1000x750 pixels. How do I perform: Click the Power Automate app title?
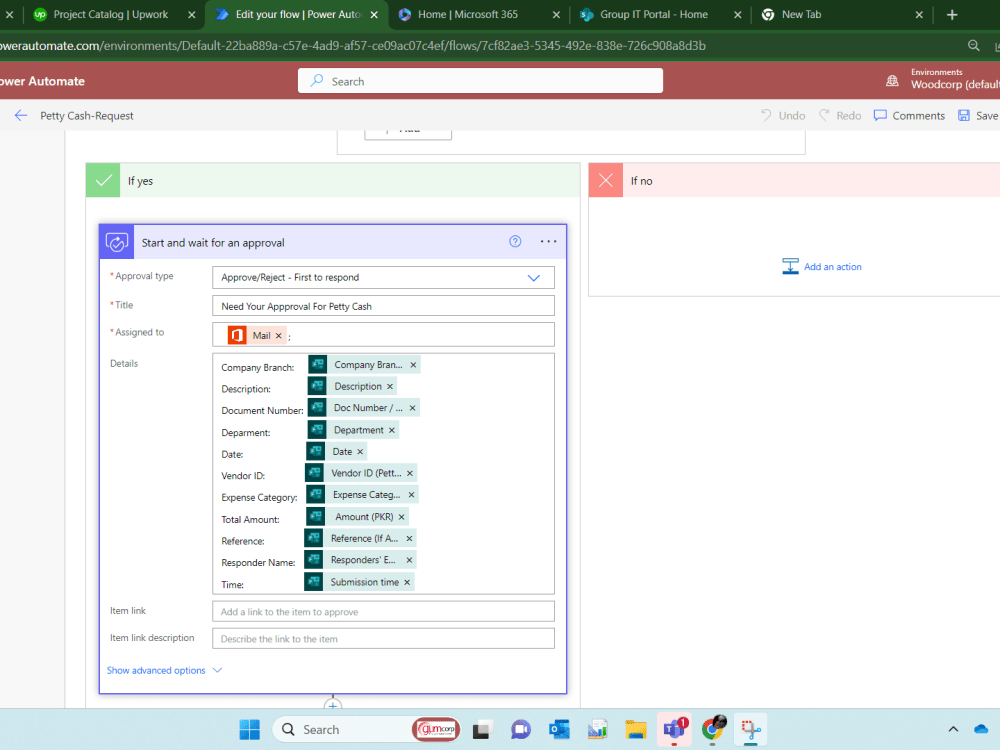[42, 81]
